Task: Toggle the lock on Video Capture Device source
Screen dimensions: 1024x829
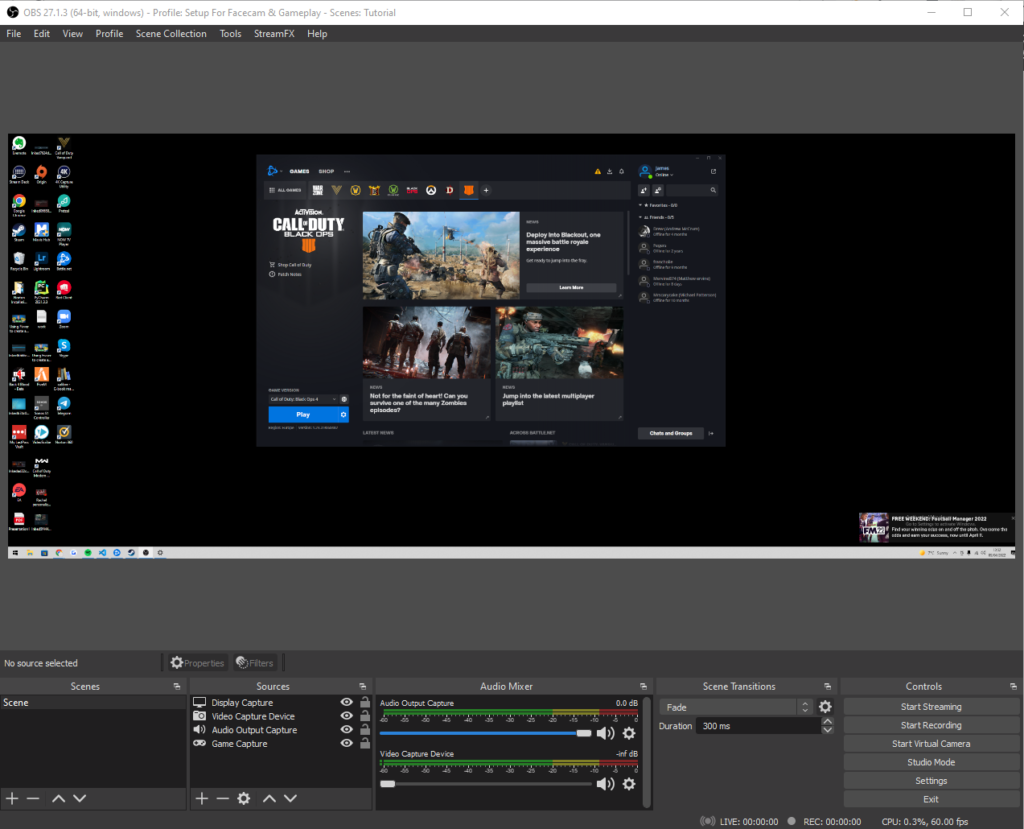Action: click(364, 717)
